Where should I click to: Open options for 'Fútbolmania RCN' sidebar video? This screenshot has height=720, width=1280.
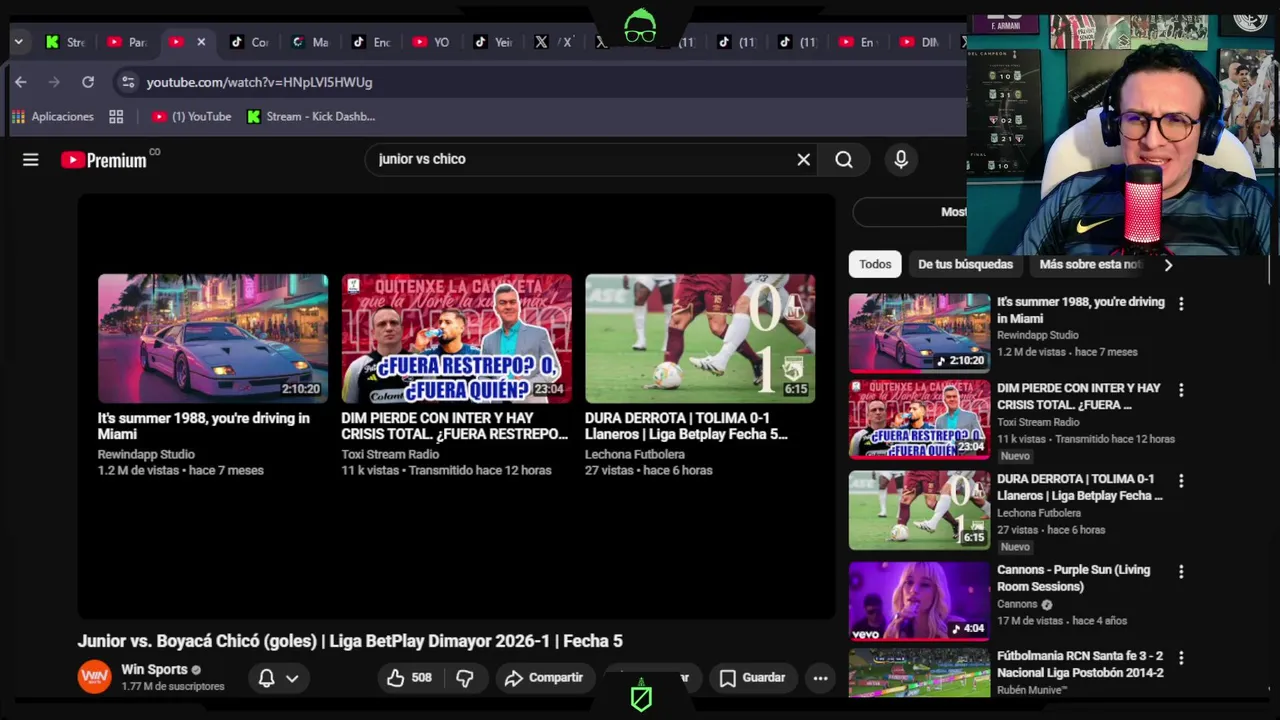click(x=1181, y=659)
